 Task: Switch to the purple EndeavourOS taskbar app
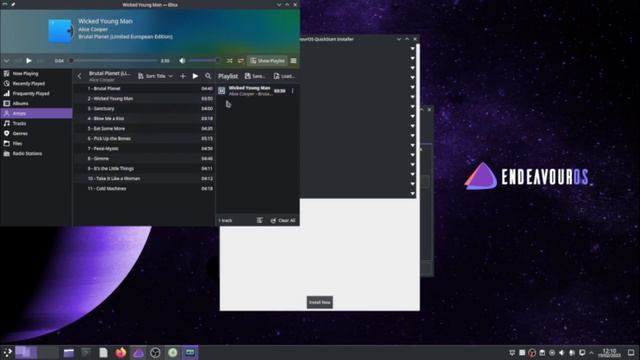tap(138, 353)
